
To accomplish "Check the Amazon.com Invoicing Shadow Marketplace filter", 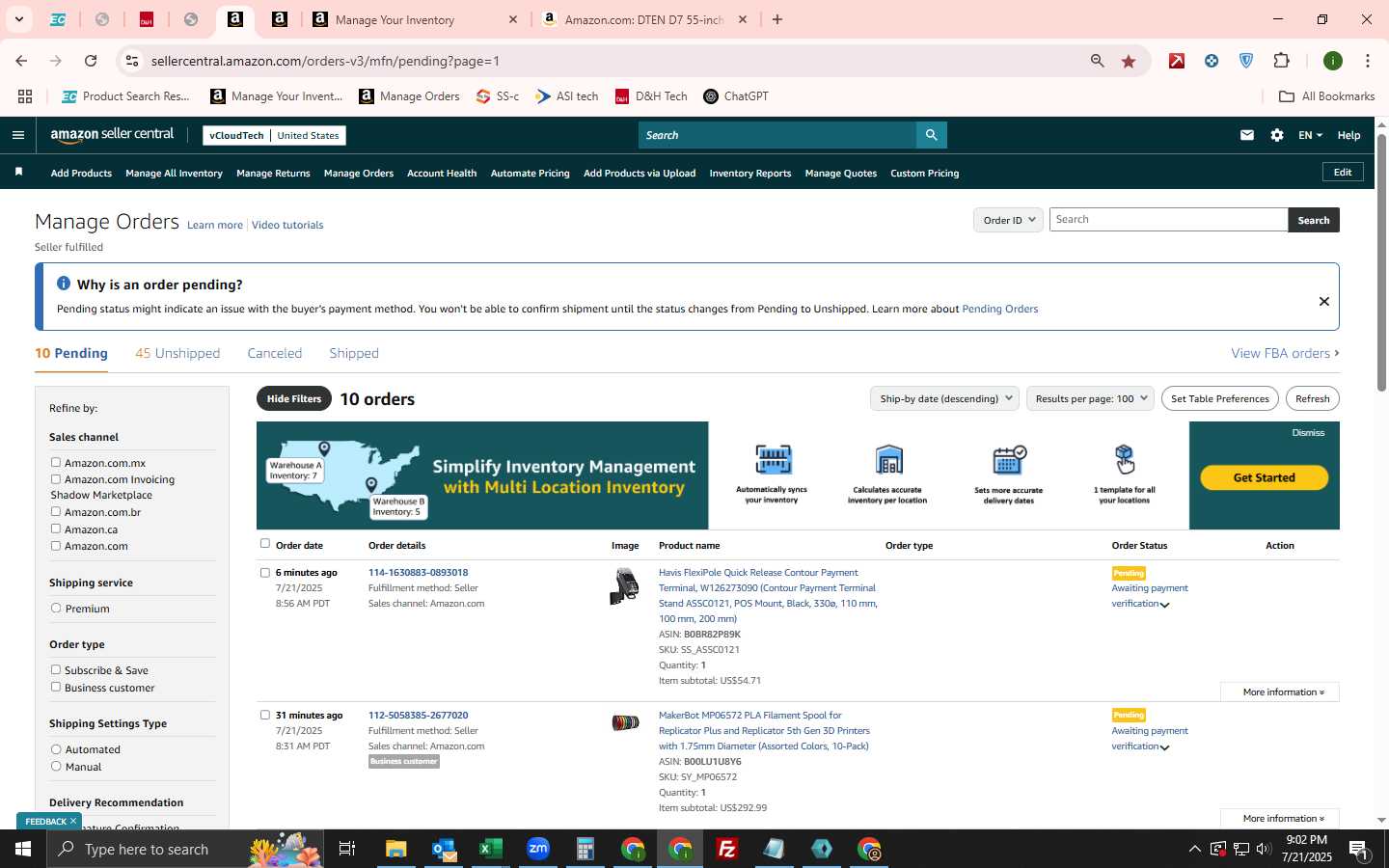I will 56,479.
